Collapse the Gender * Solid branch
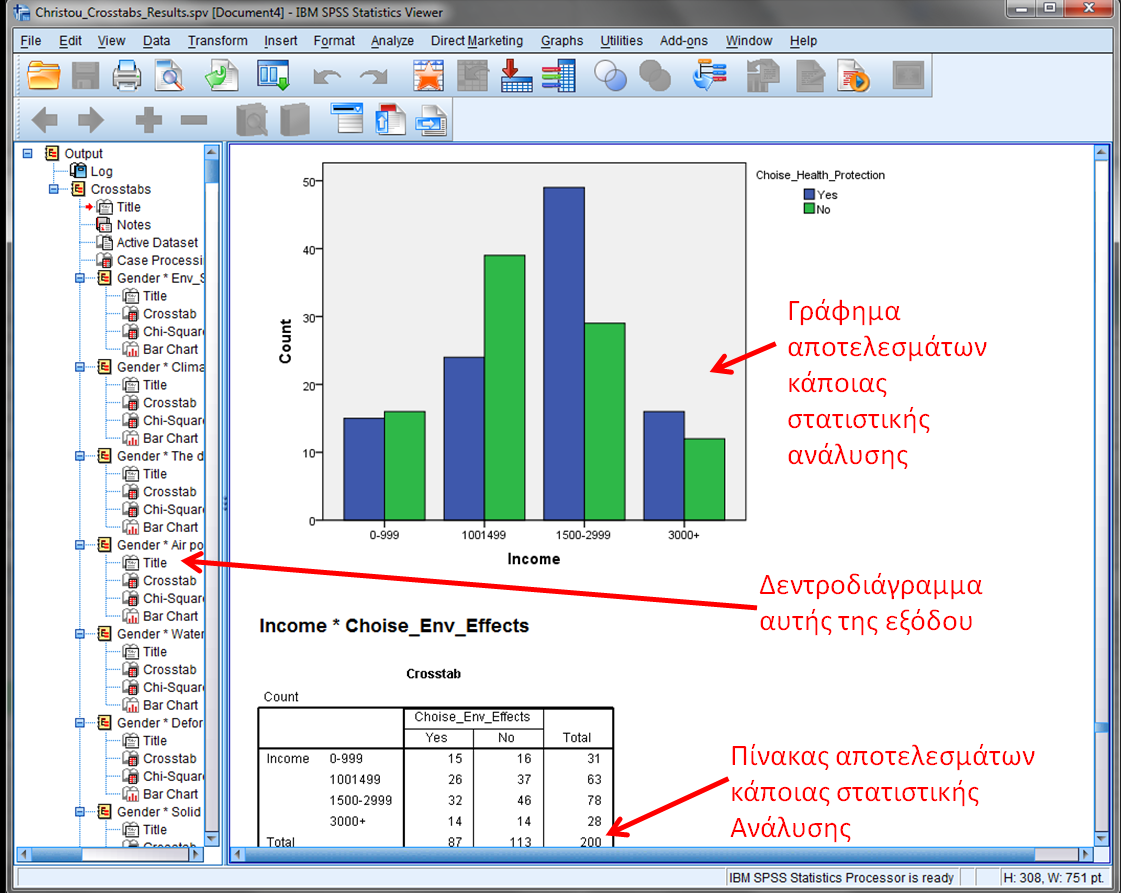 [80, 811]
